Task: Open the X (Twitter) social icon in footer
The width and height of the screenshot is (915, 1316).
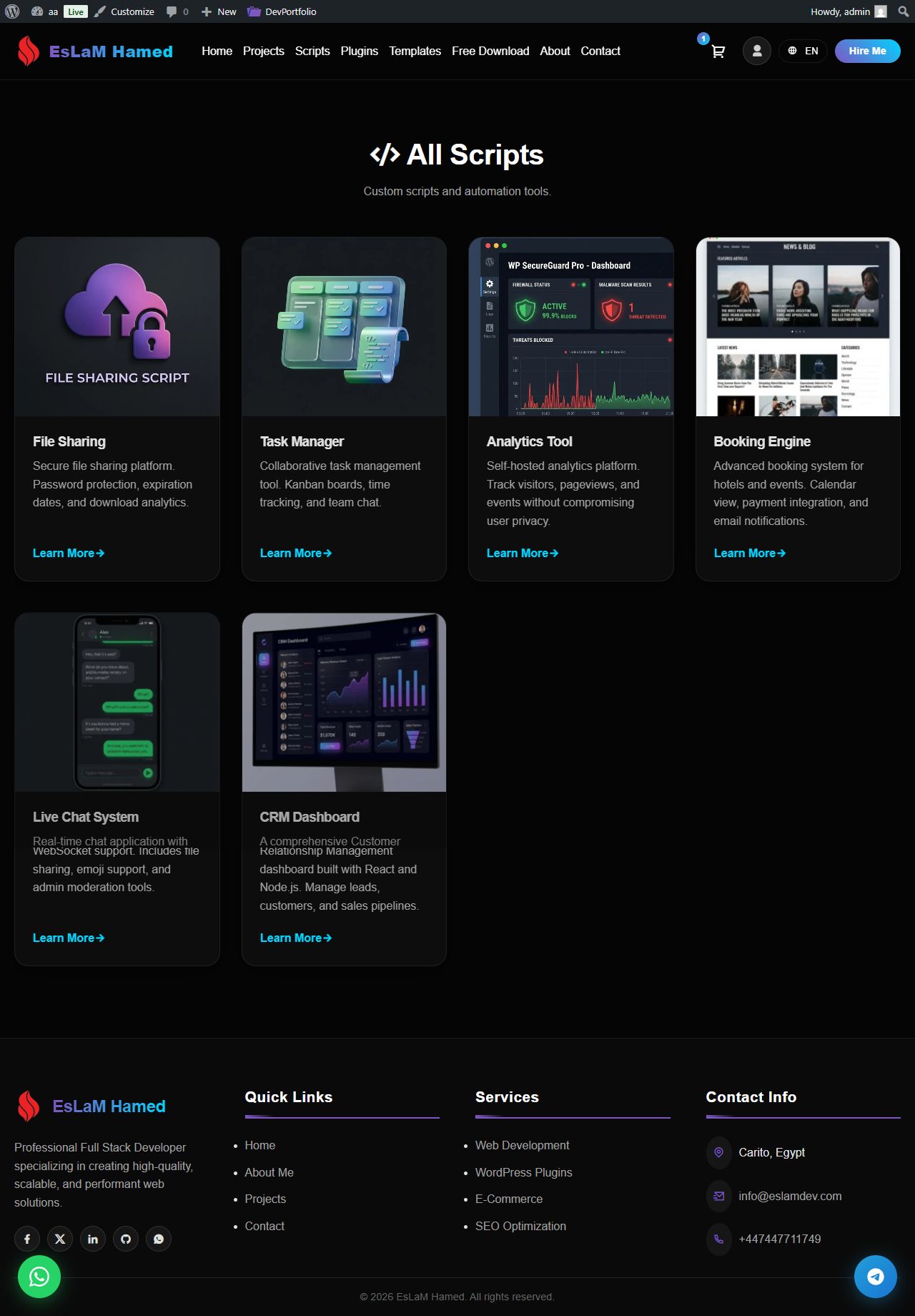Action: pos(60,1239)
